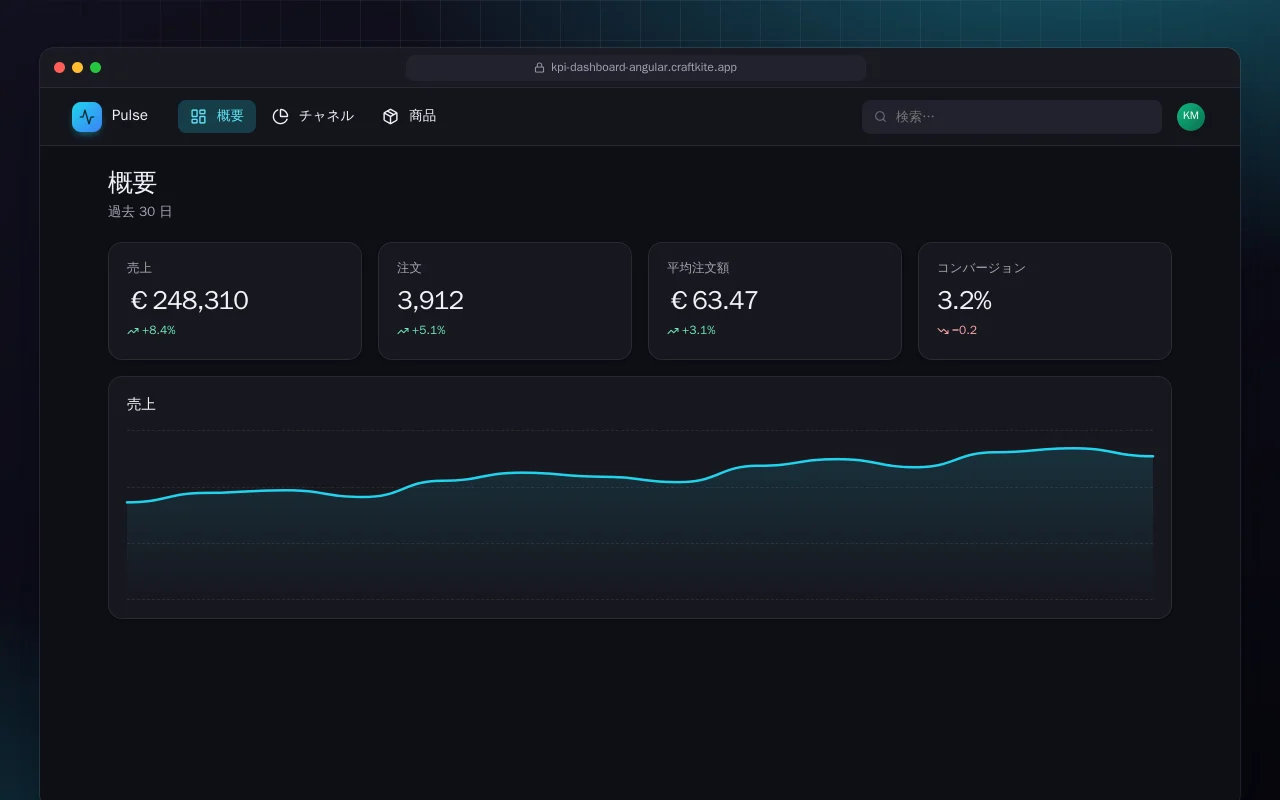The height and width of the screenshot is (800, 1280).
Task: Click the 平均注文額 card label
Action: click(x=698, y=268)
